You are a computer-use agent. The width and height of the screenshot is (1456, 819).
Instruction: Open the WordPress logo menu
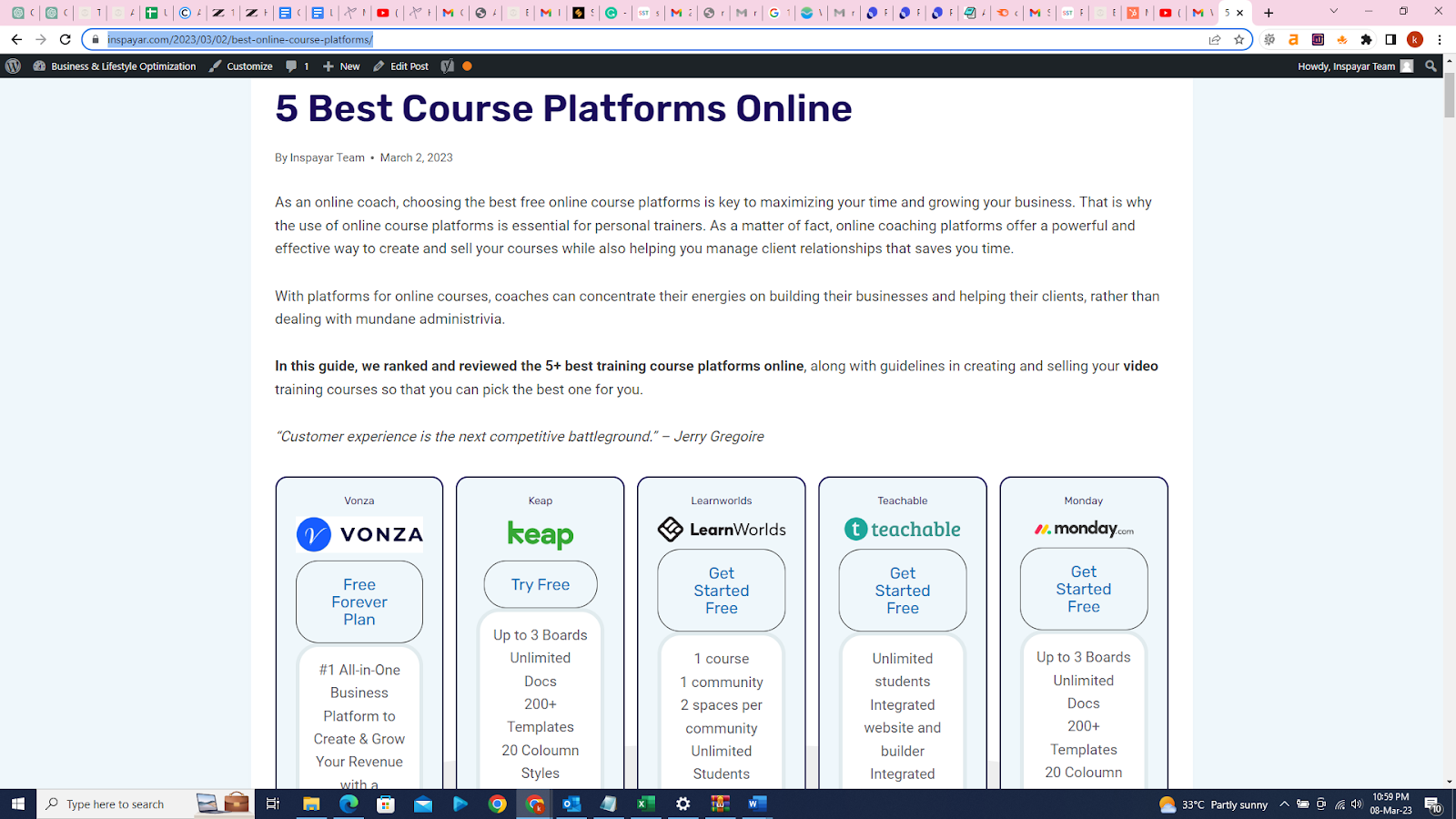tap(13, 66)
